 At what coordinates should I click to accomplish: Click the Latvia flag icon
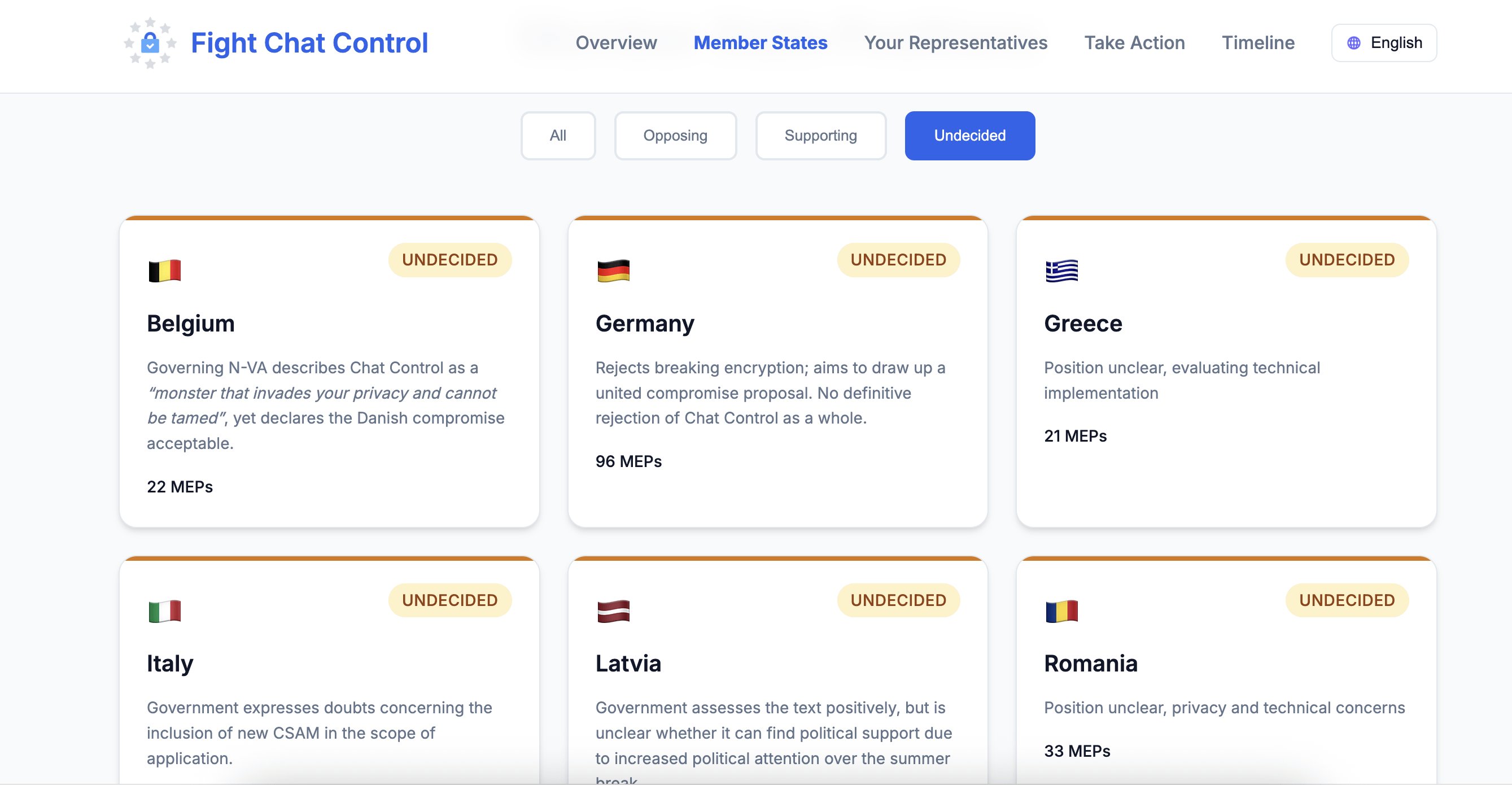click(613, 611)
